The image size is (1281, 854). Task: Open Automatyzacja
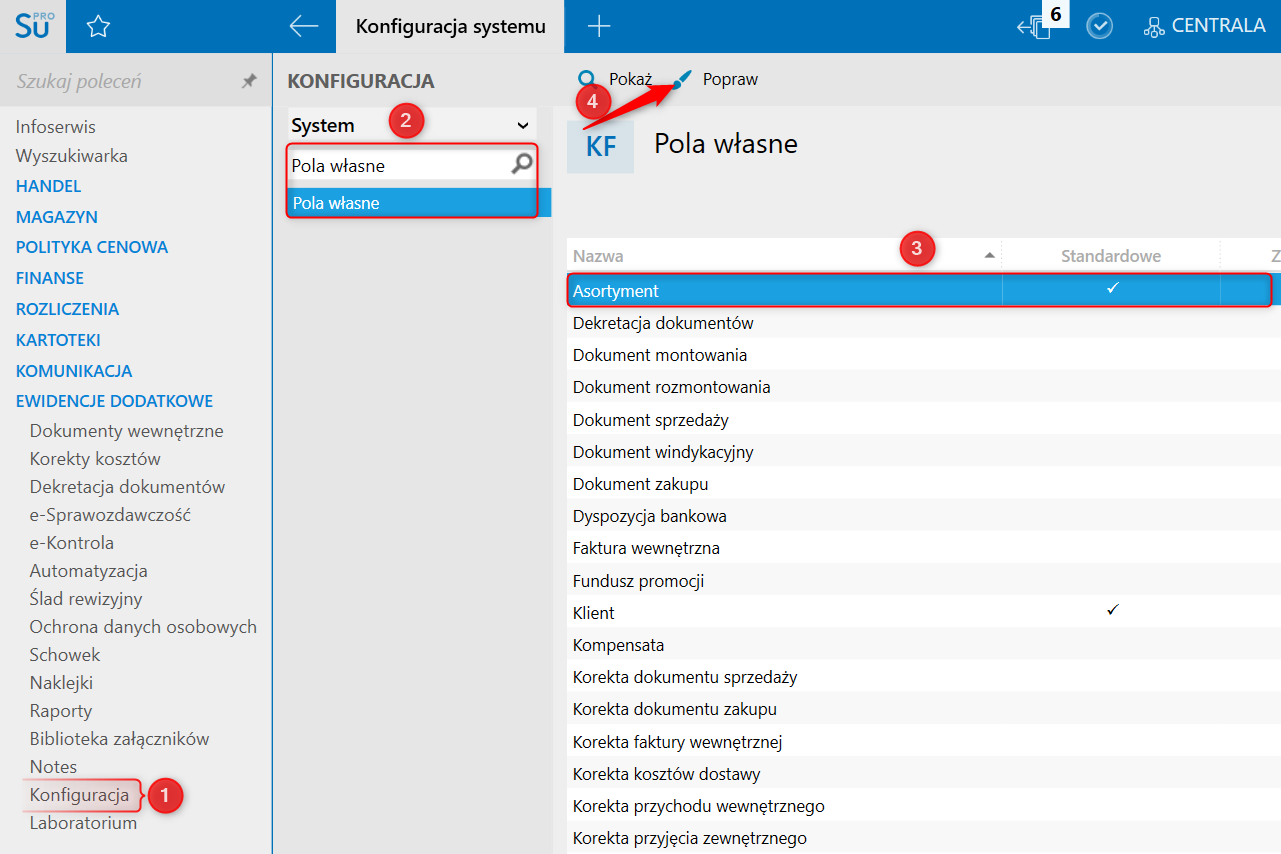pyautogui.click(x=89, y=571)
